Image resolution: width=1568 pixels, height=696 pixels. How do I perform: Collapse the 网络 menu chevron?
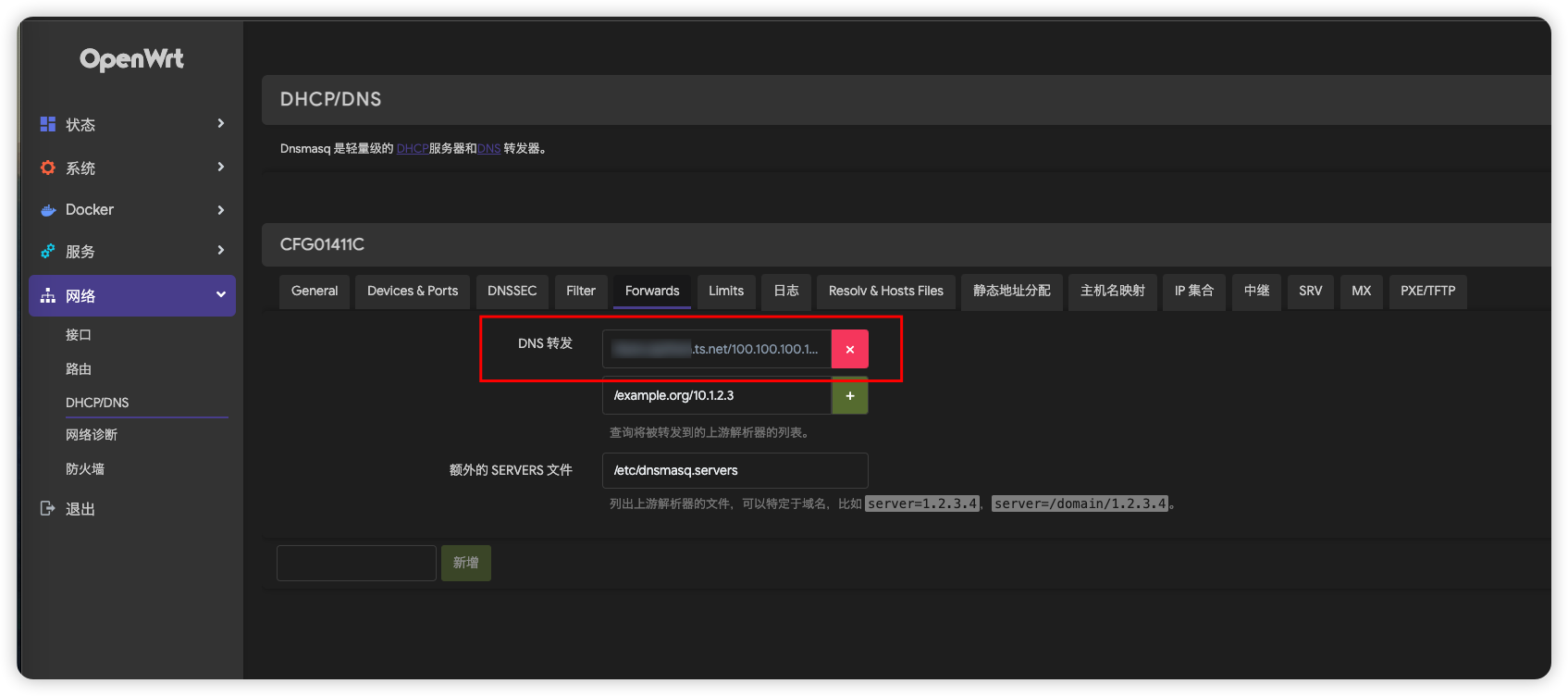[x=220, y=294]
